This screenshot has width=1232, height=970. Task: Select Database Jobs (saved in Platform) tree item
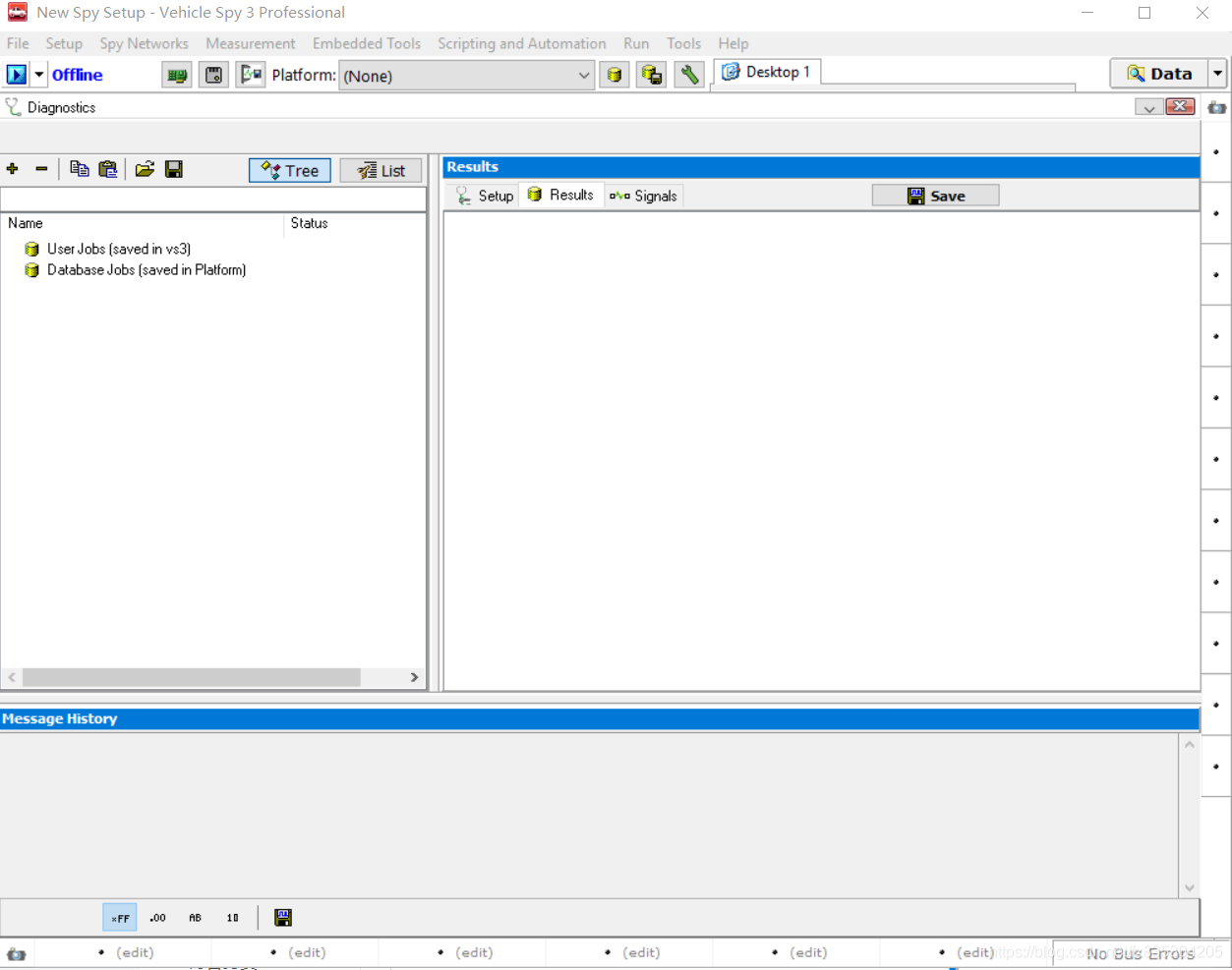click(147, 269)
